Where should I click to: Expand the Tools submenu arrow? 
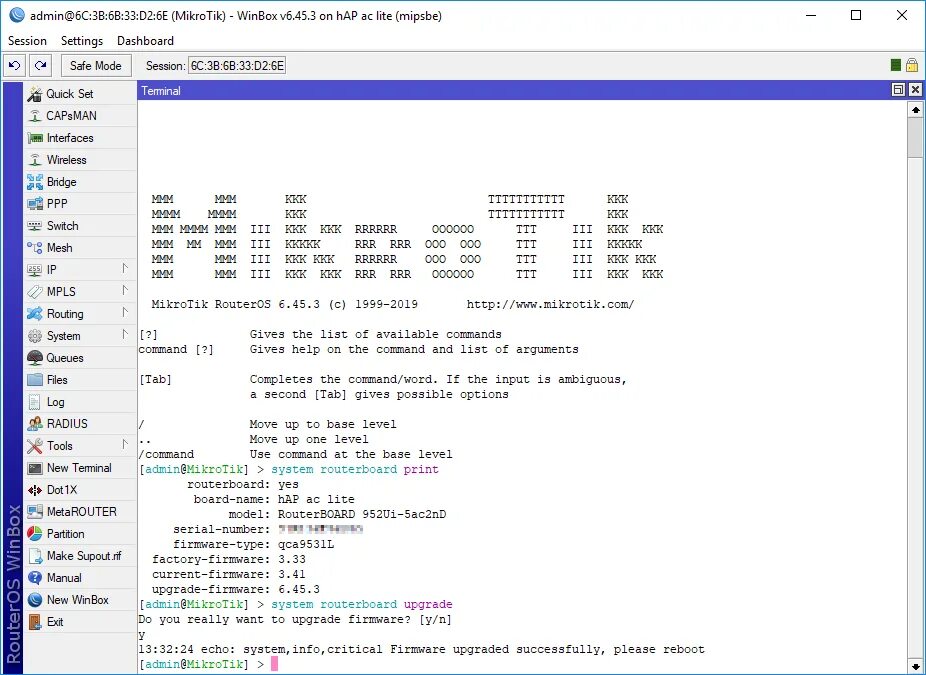click(x=125, y=445)
